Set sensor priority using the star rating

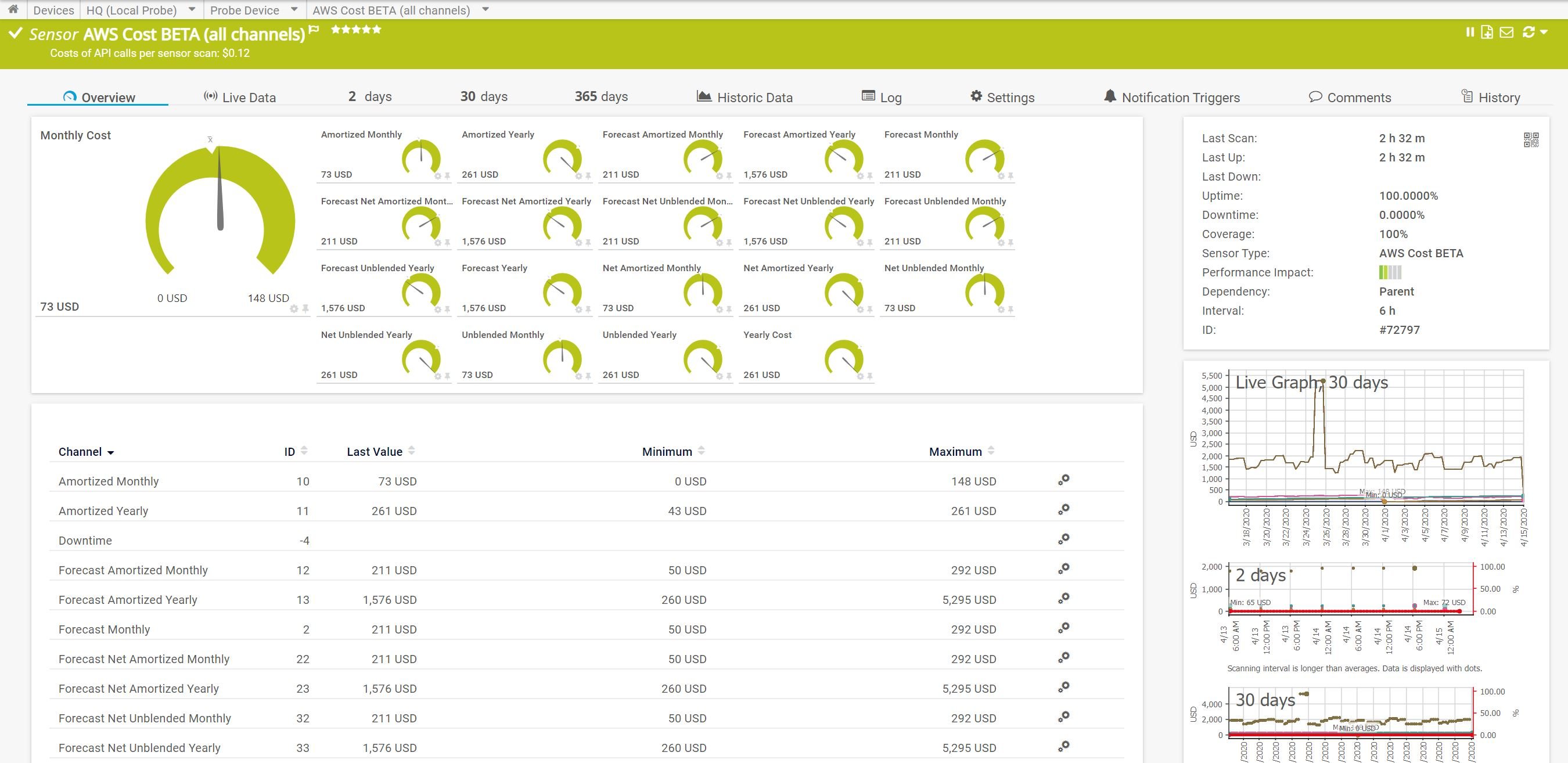(357, 28)
